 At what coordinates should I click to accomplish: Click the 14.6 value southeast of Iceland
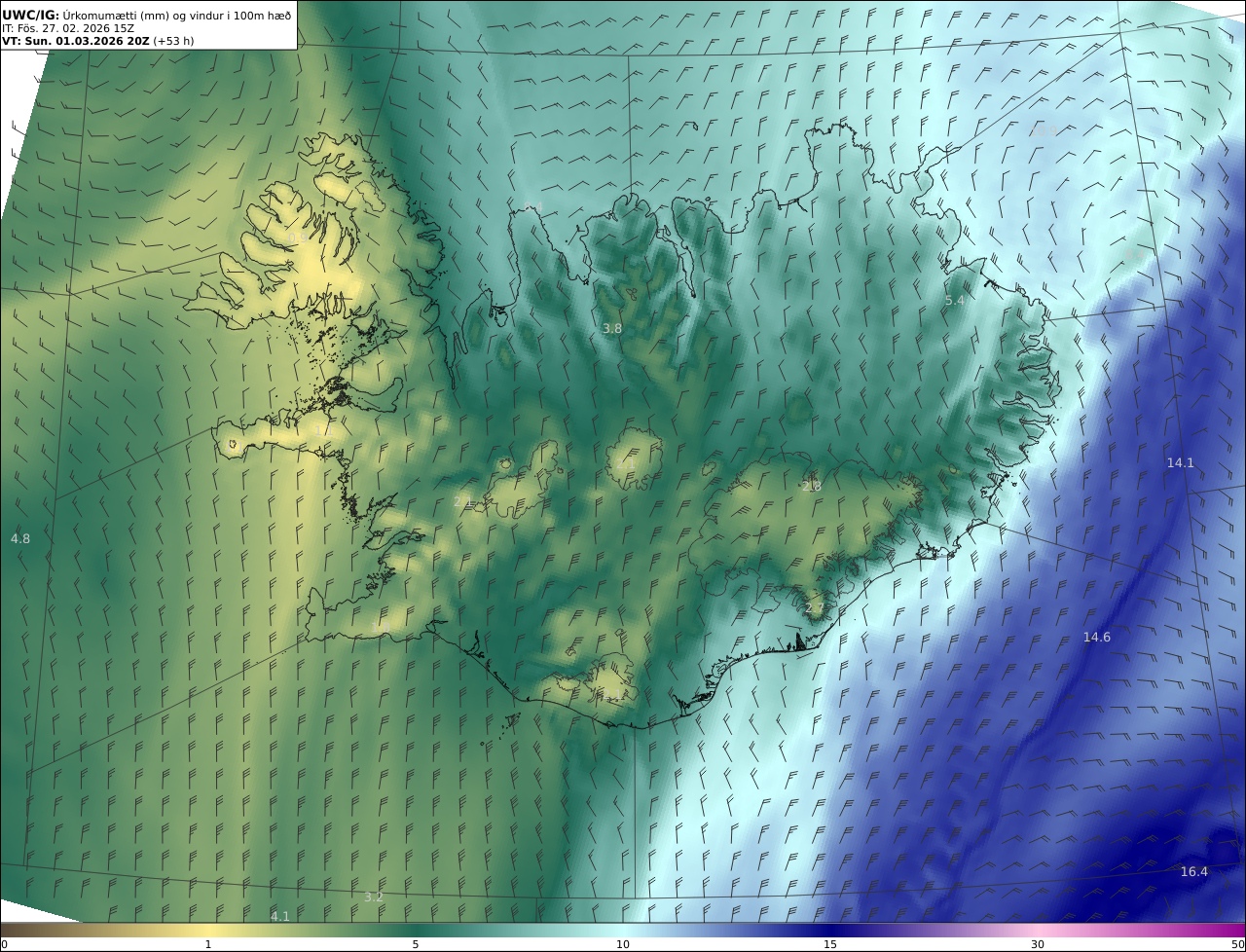point(1096,637)
